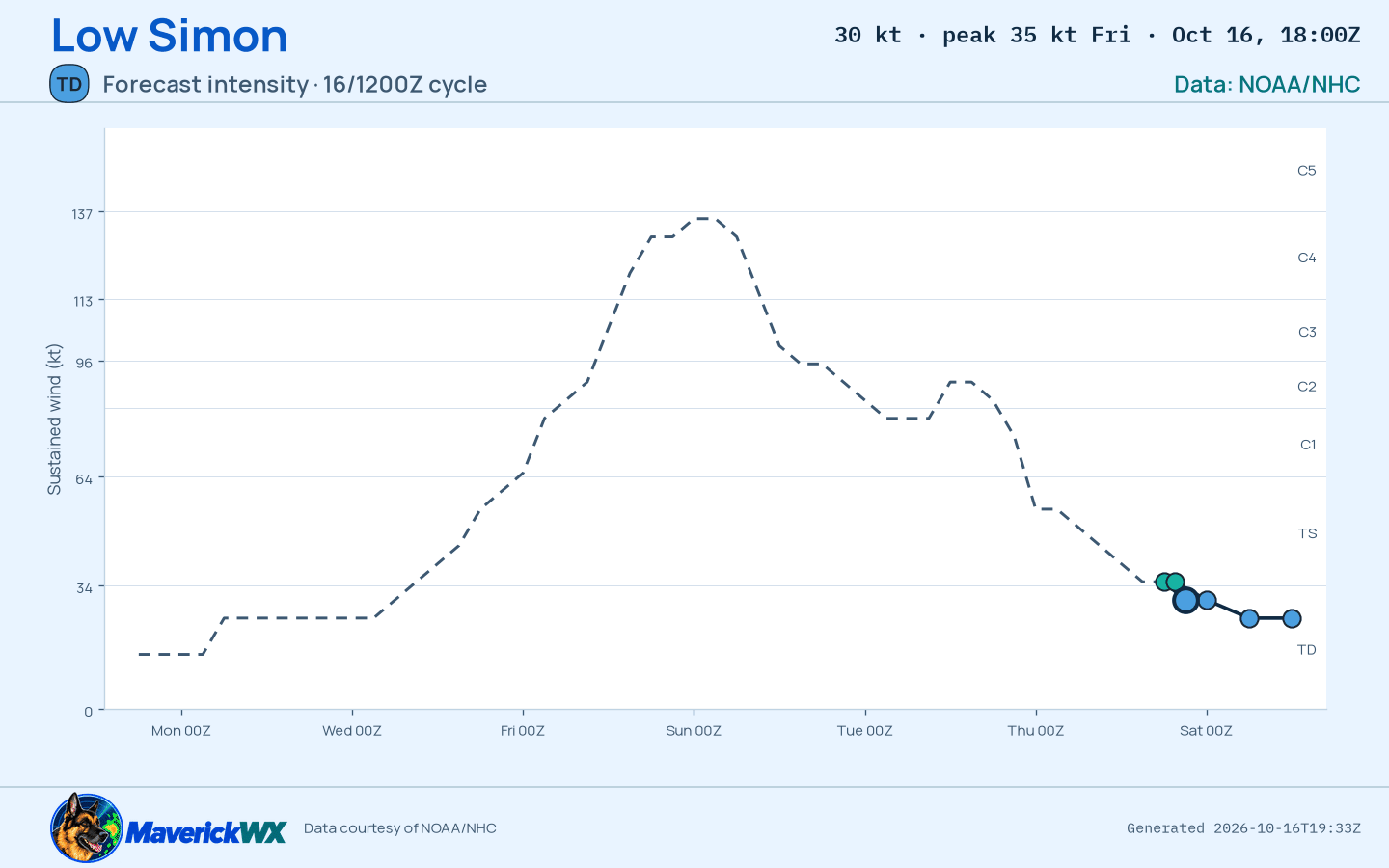Click the dashed line peak near Sun 00Z
The width and height of the screenshot is (1389, 868).
(x=704, y=219)
